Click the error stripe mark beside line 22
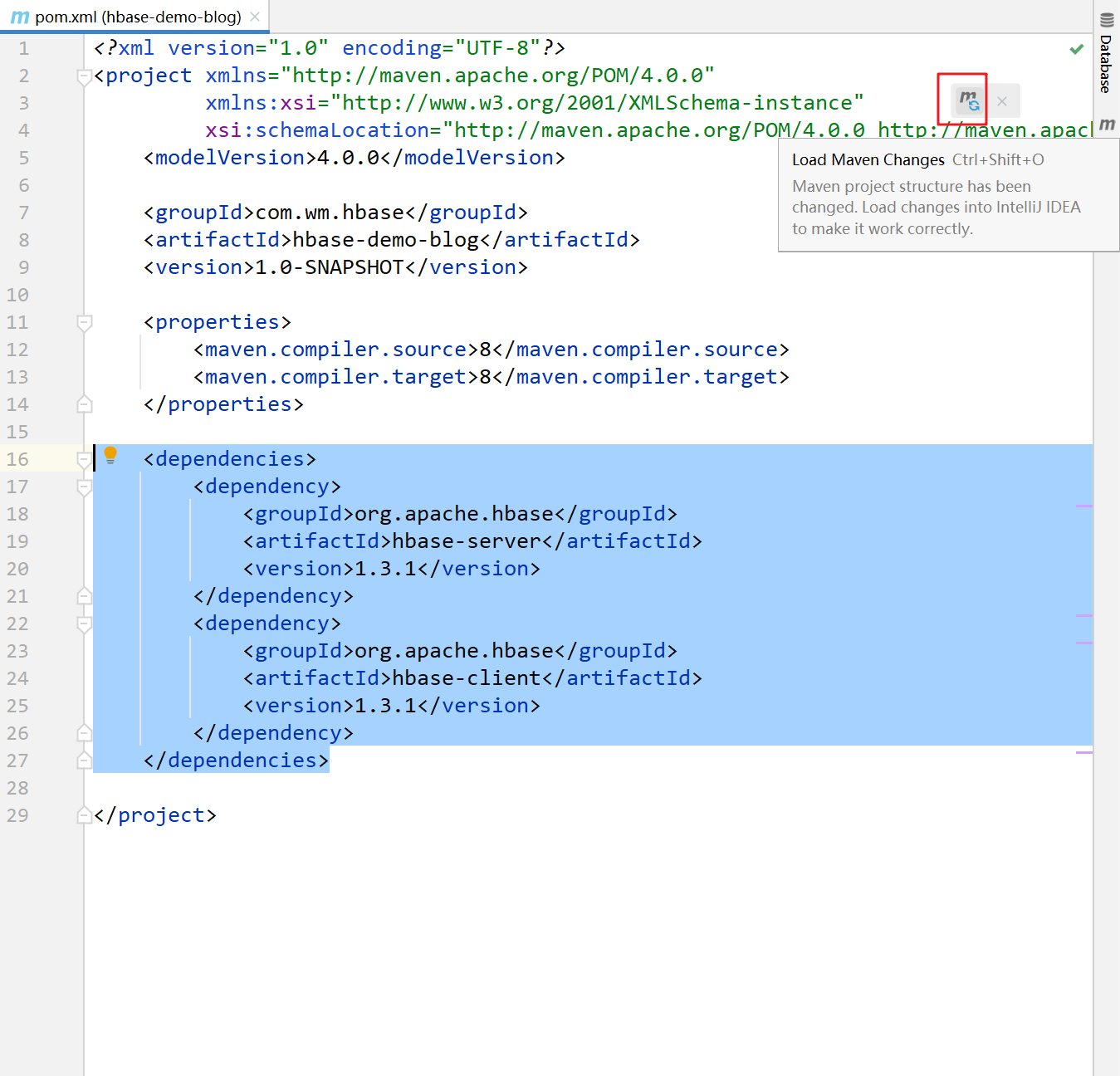Viewport: 1120px width, 1076px height. [x=1083, y=615]
